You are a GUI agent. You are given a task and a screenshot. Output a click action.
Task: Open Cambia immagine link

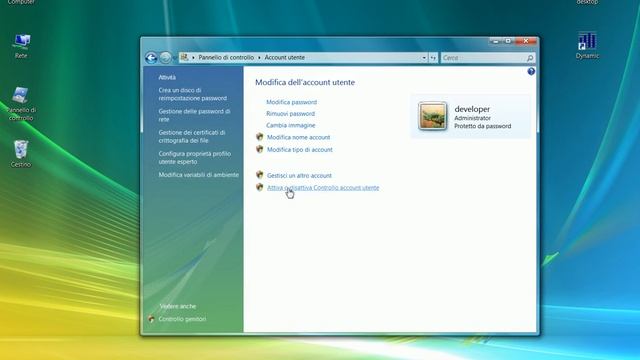coord(291,125)
